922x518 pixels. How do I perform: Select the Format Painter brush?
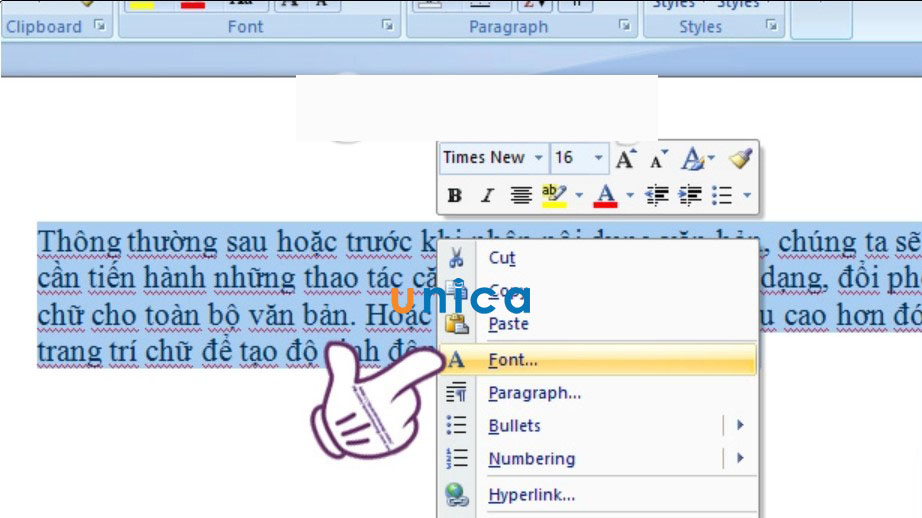[740, 158]
